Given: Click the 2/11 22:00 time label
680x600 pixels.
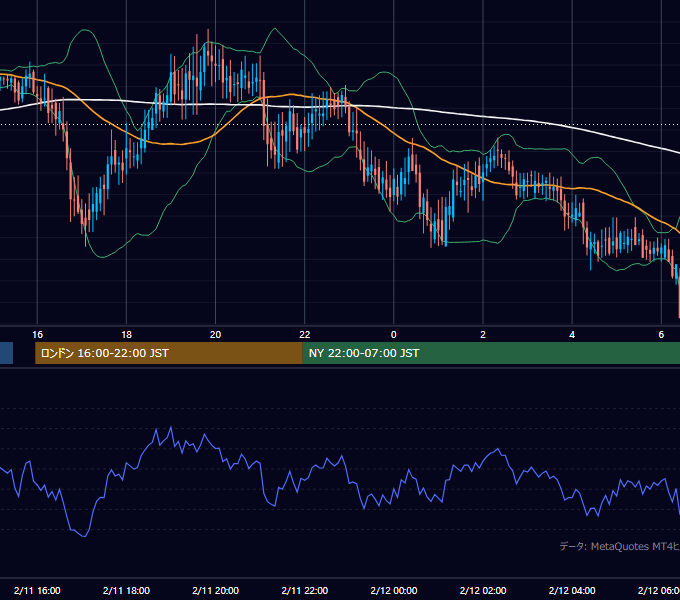Looking at the screenshot, I should tap(304, 590).
